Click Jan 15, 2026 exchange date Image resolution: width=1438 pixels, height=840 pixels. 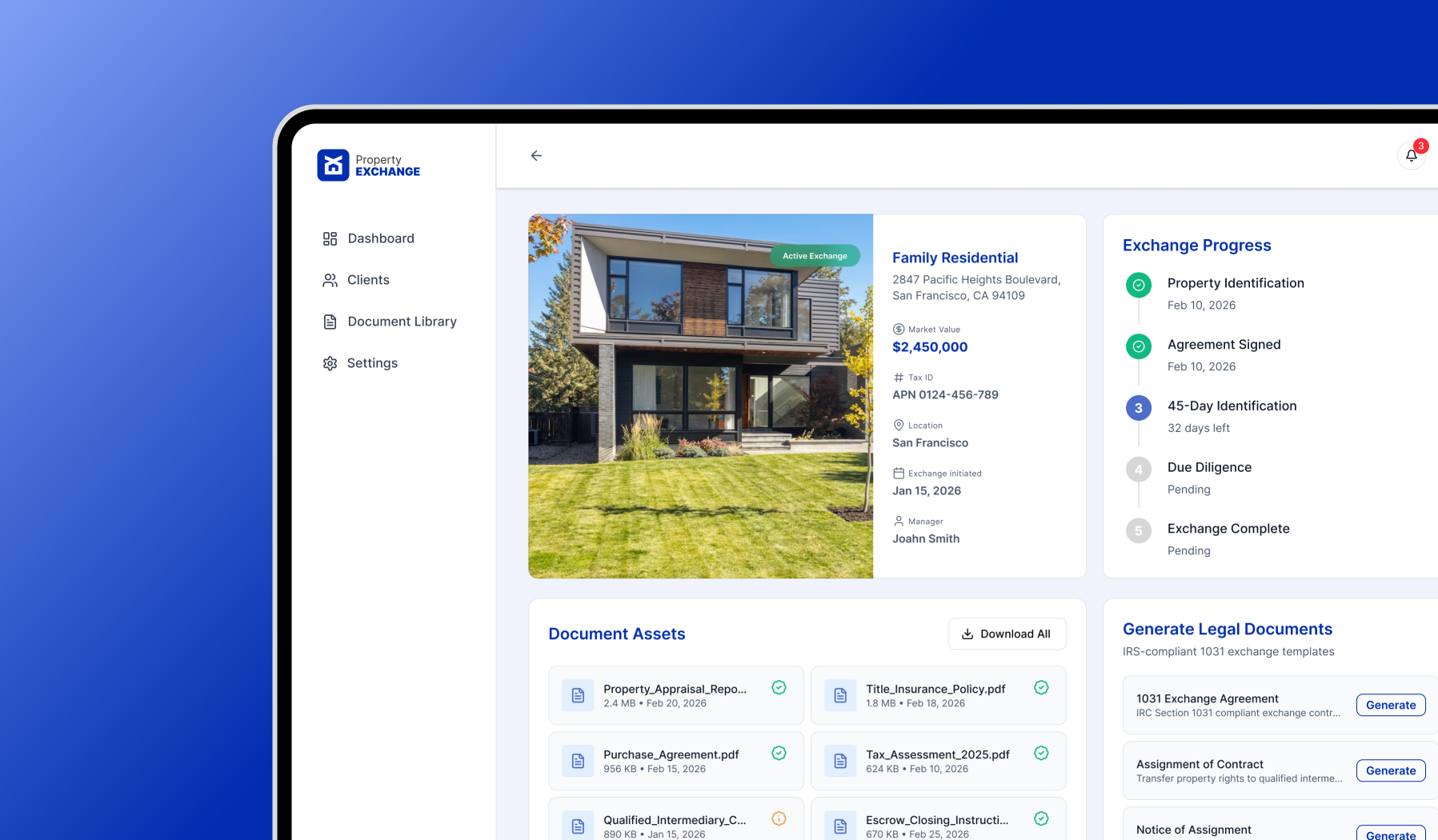pyautogui.click(x=927, y=491)
